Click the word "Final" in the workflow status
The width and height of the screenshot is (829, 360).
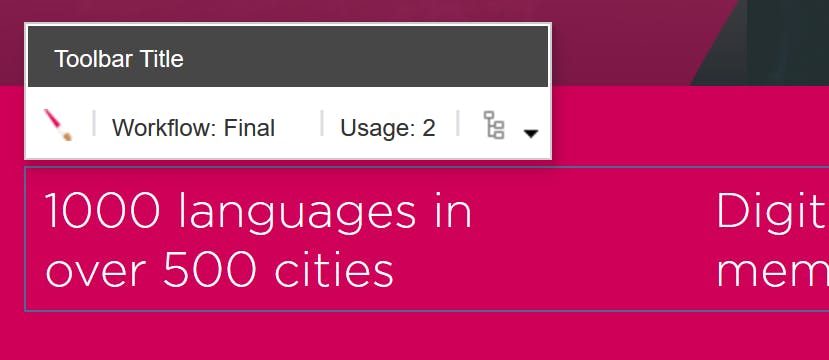click(x=249, y=128)
